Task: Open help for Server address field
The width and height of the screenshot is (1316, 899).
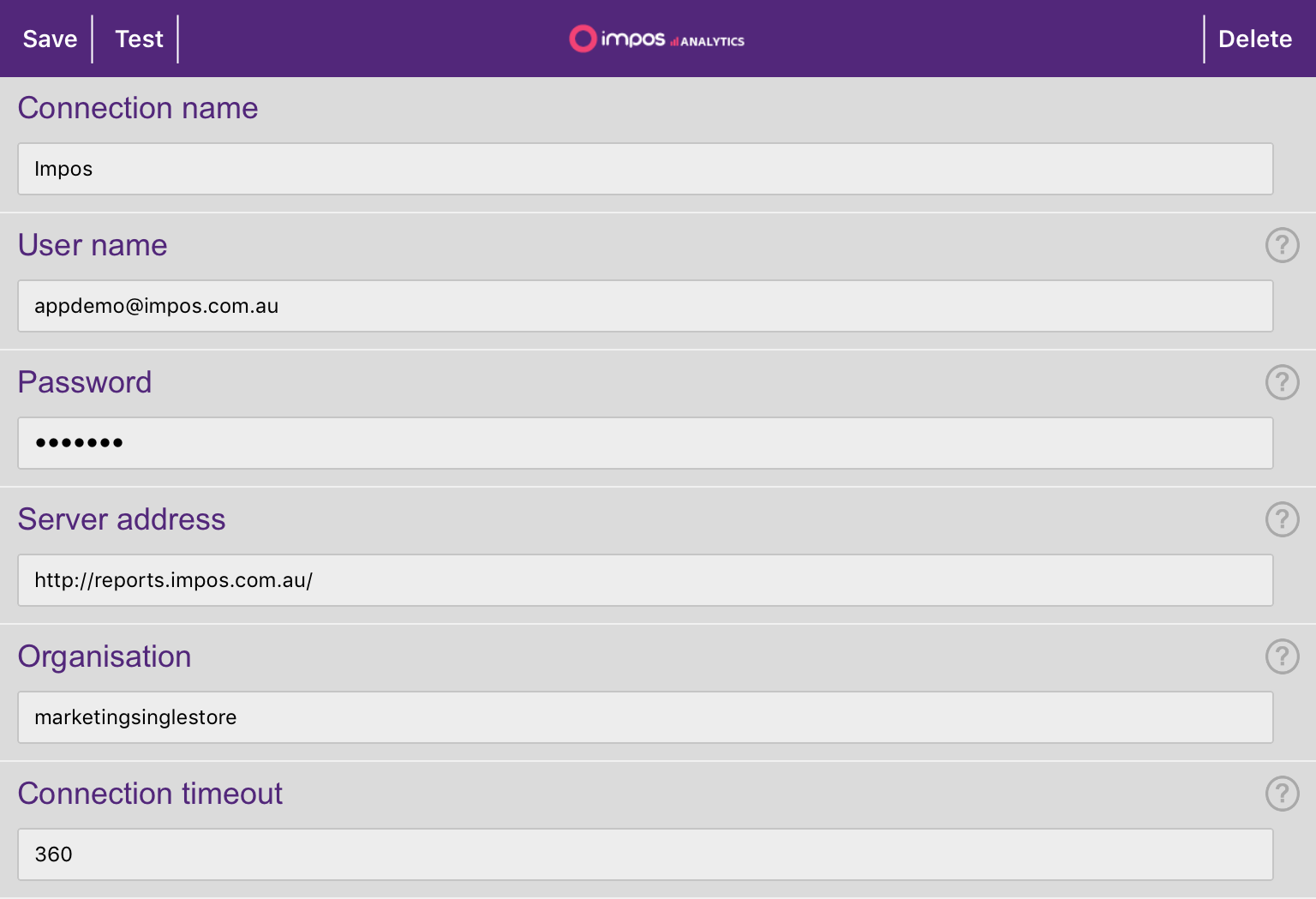Action: pyautogui.click(x=1283, y=519)
